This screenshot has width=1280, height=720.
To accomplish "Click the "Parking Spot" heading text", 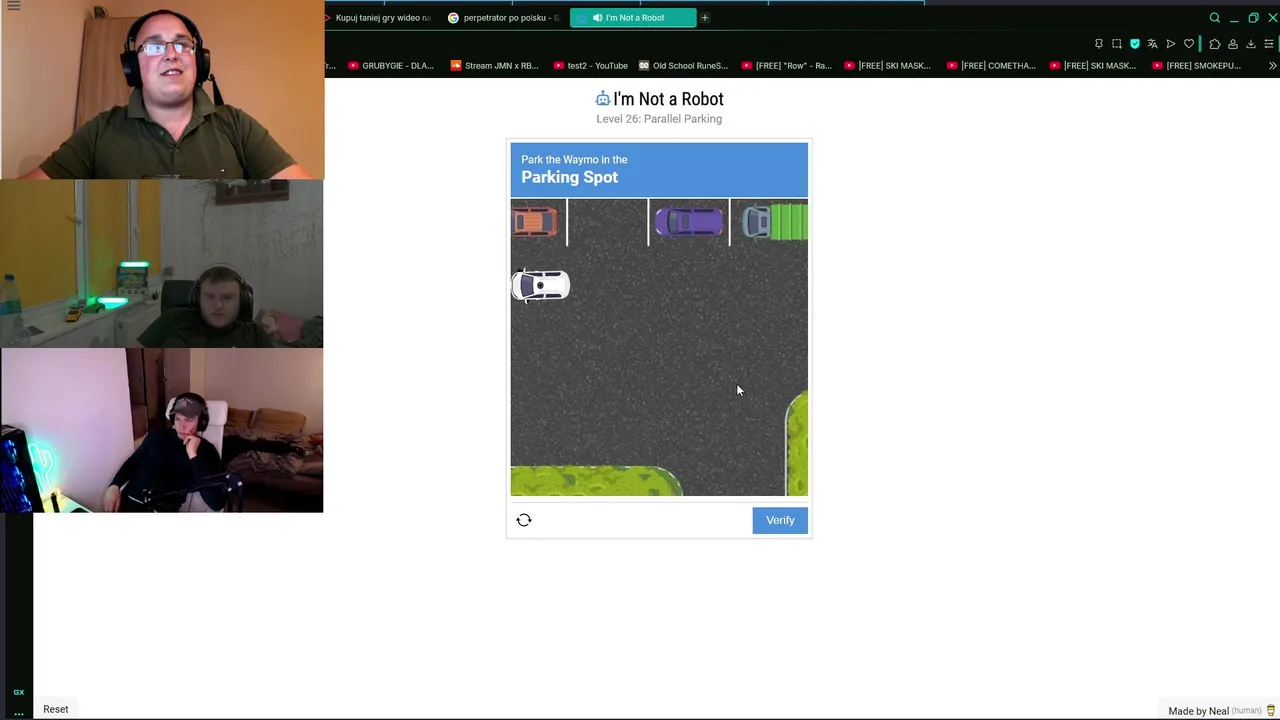I will (569, 177).
